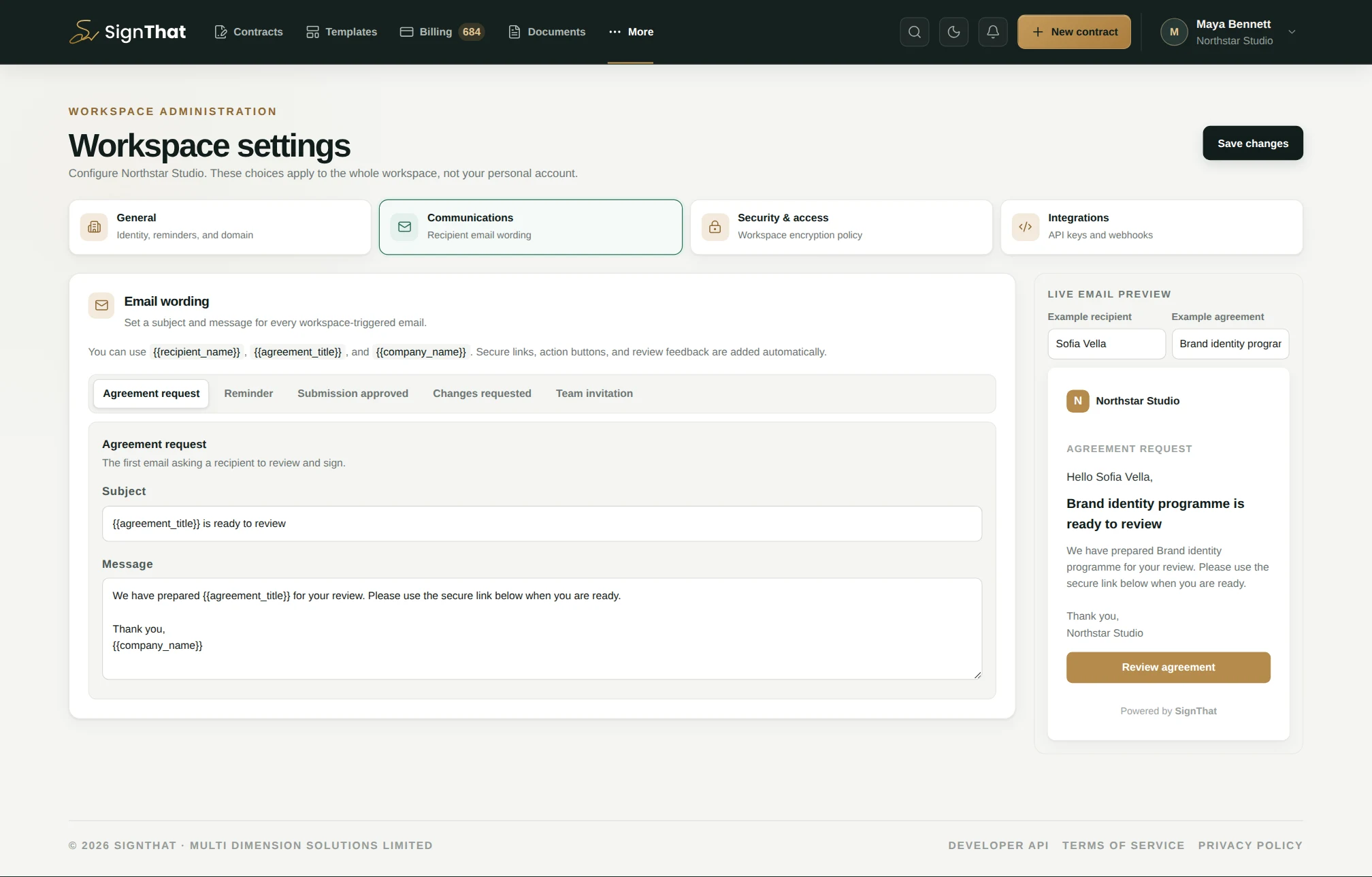Click the Contracts pencil icon
This screenshot has height=877, width=1372.
point(220,32)
